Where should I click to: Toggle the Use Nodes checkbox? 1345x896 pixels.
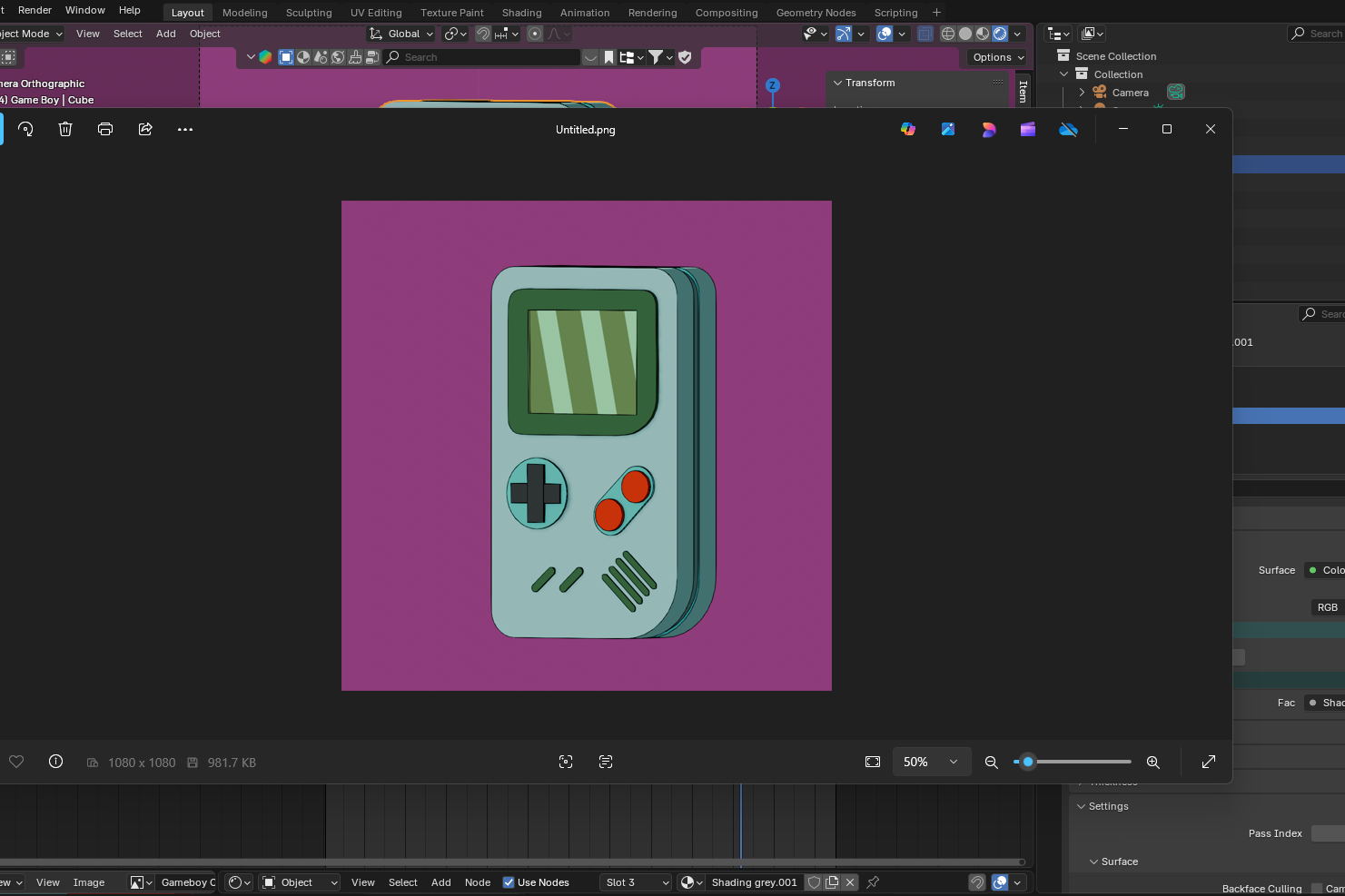tap(509, 882)
